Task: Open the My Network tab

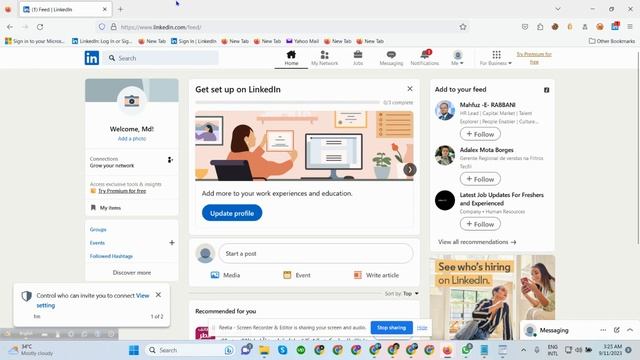Action: pyautogui.click(x=324, y=58)
